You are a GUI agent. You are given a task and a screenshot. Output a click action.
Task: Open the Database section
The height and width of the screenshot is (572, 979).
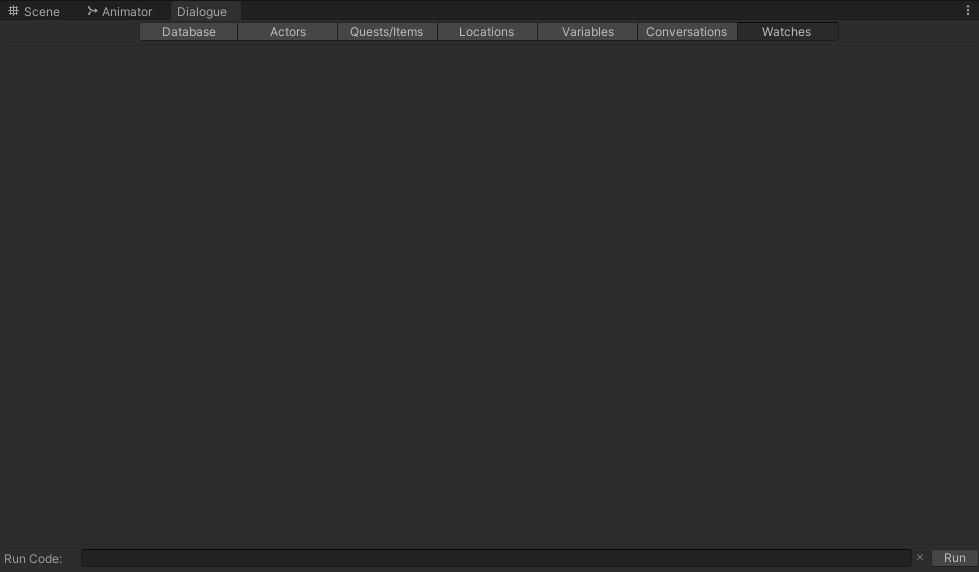click(x=189, y=32)
